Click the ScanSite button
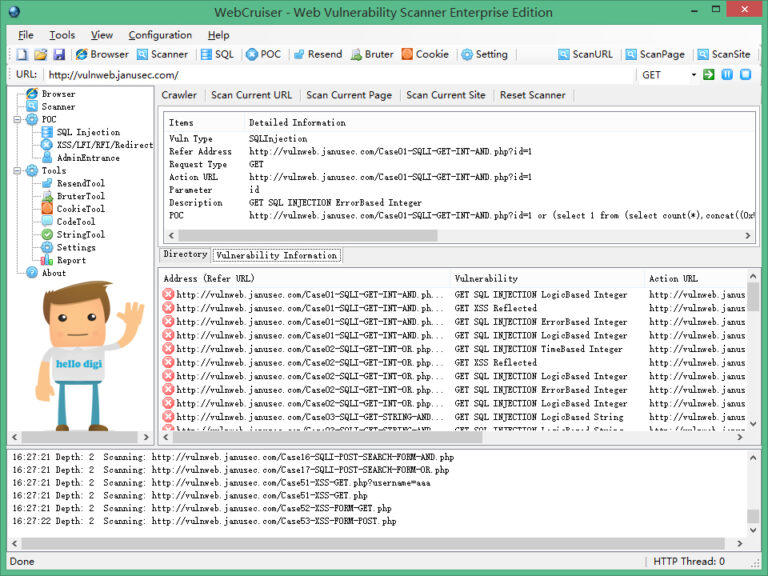This screenshot has height=576, width=768. 724,54
